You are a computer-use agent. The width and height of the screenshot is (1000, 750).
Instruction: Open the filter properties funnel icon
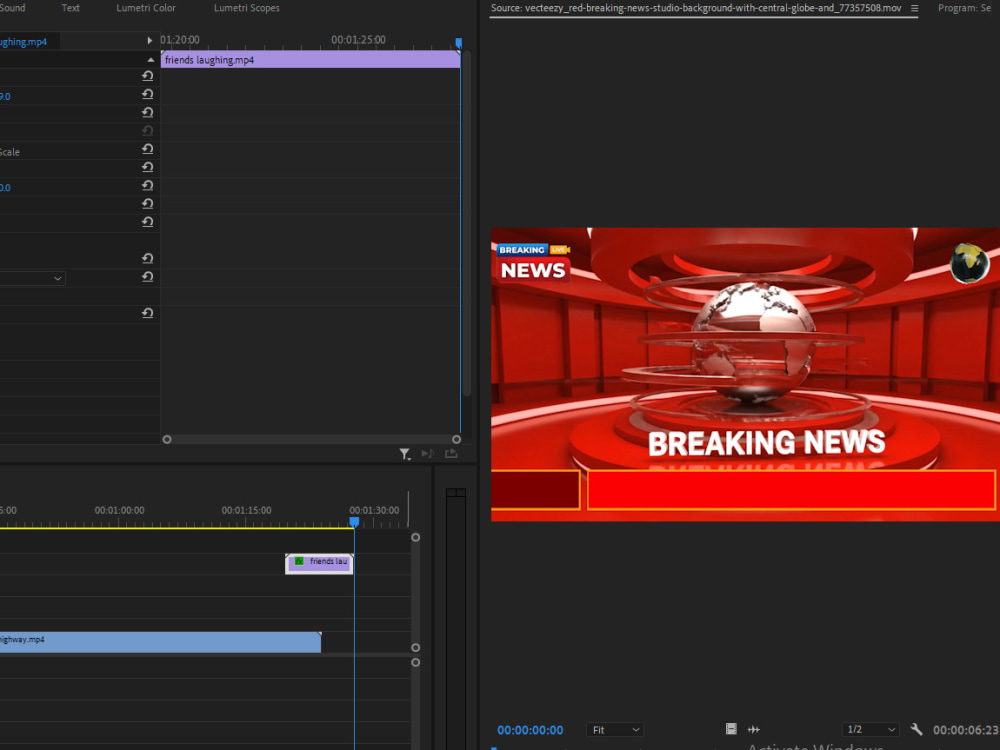(405, 453)
